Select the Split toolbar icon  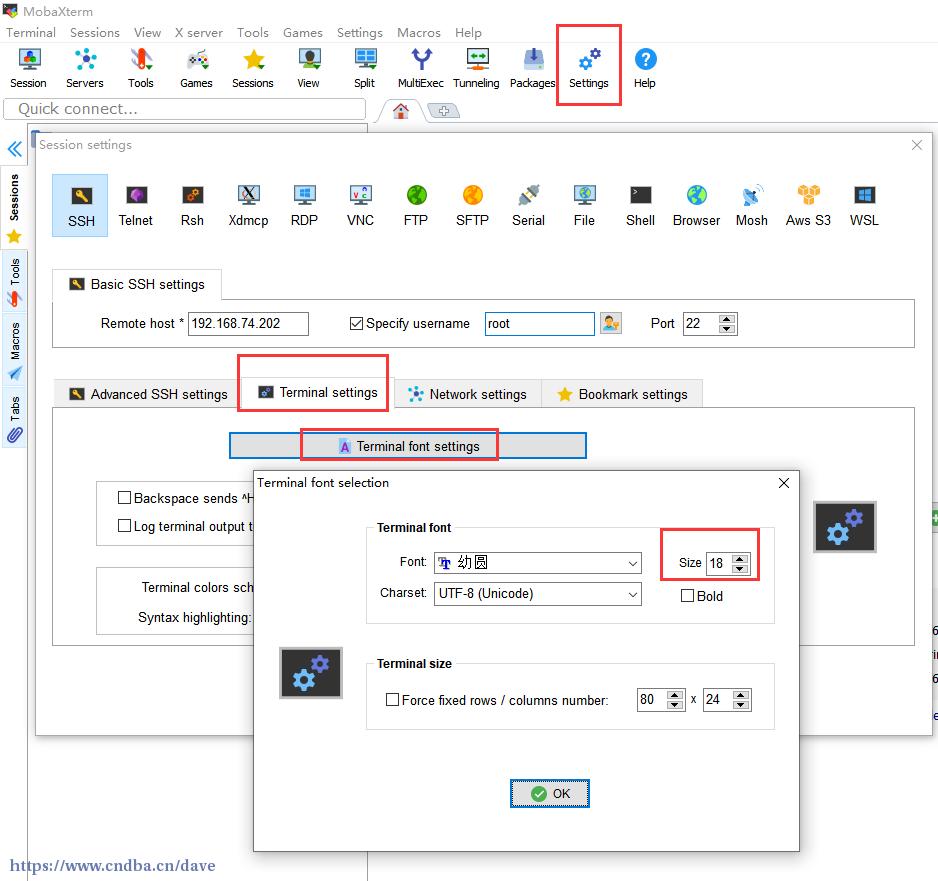coord(364,69)
